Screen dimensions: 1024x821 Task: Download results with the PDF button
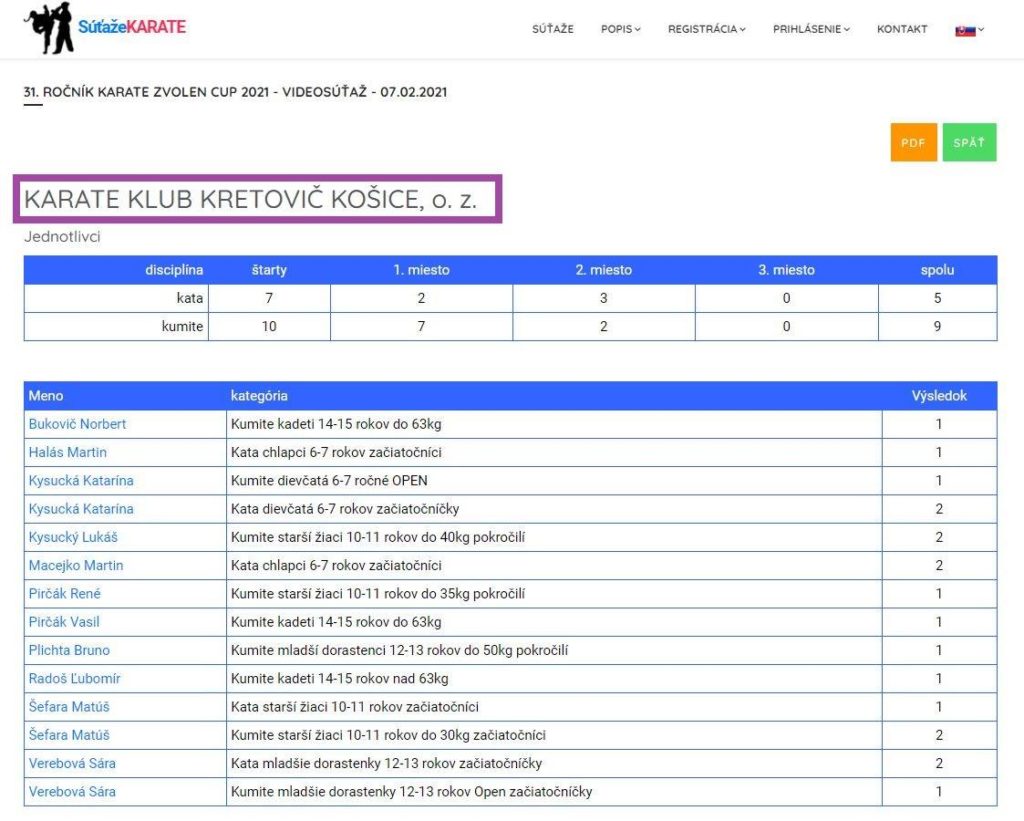point(913,142)
